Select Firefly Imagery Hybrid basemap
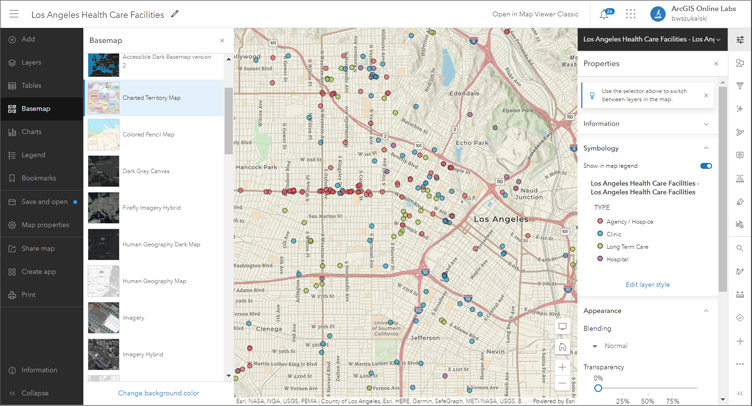Image resolution: width=752 pixels, height=406 pixels. pyautogui.click(x=154, y=208)
